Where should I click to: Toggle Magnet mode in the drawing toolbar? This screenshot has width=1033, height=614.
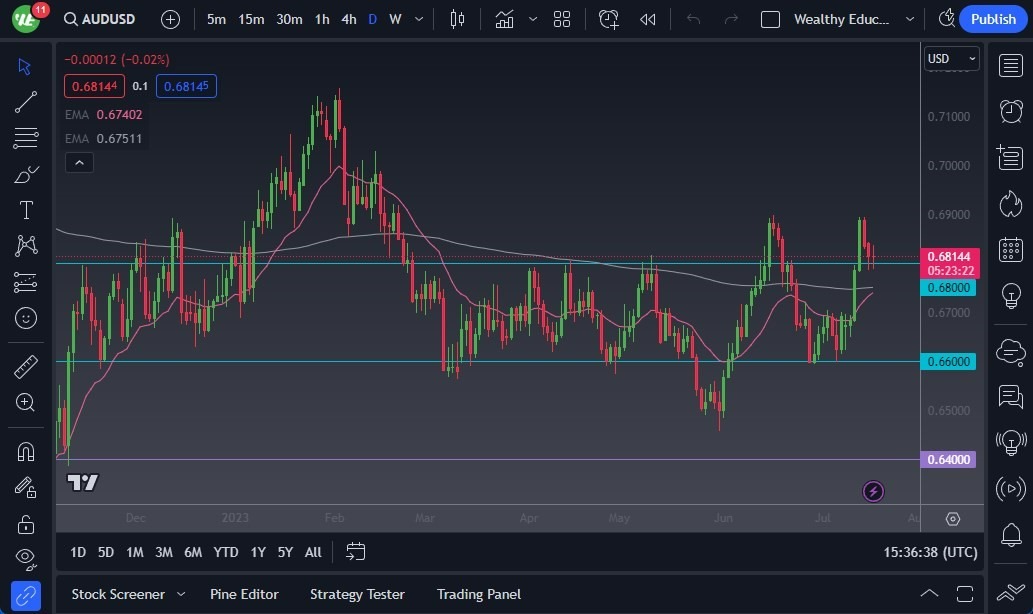pyautogui.click(x=26, y=451)
